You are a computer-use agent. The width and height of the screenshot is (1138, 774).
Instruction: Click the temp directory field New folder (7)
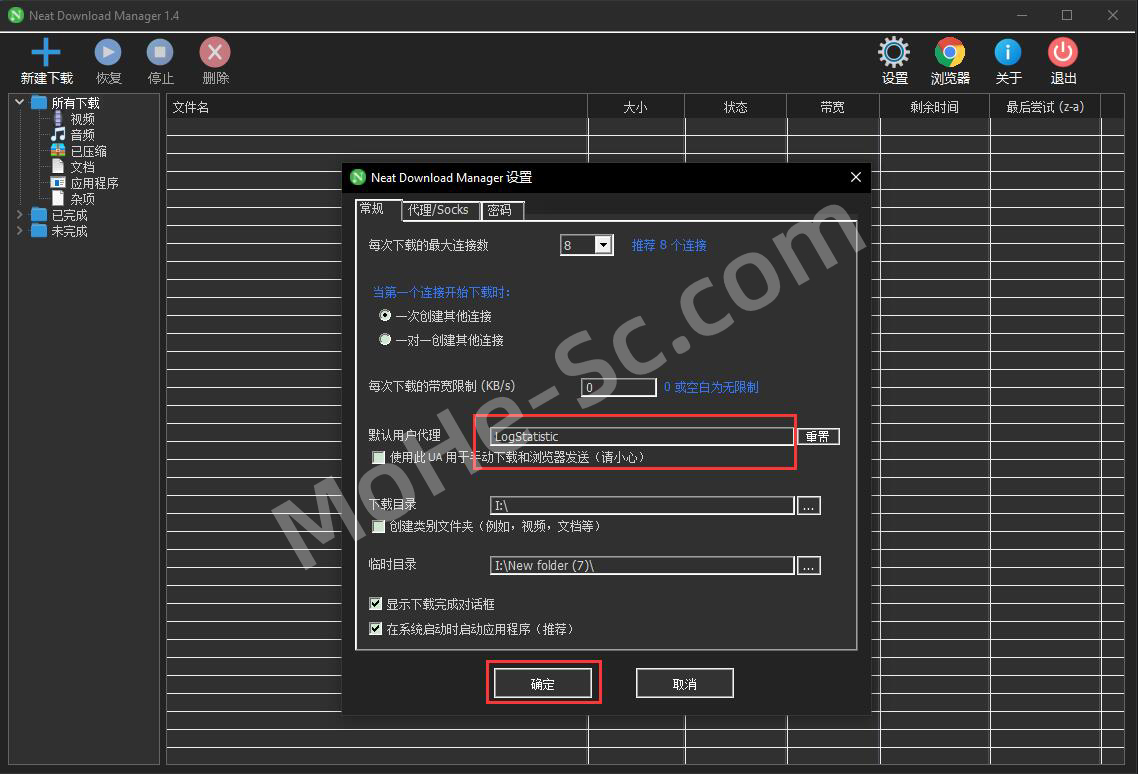tap(642, 565)
